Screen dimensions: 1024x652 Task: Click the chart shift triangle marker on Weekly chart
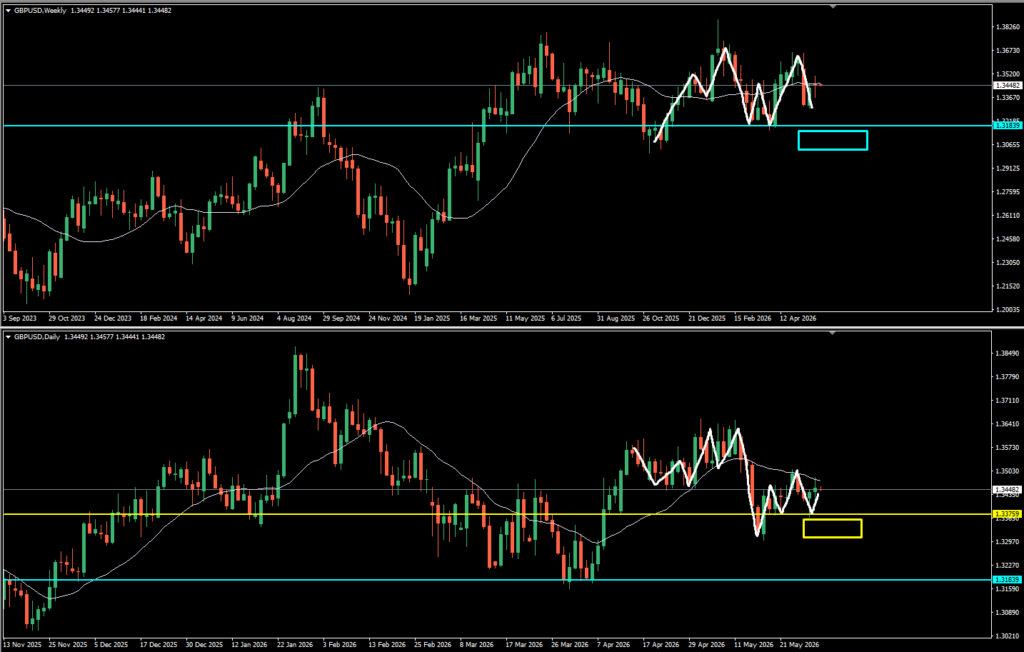pos(833,6)
